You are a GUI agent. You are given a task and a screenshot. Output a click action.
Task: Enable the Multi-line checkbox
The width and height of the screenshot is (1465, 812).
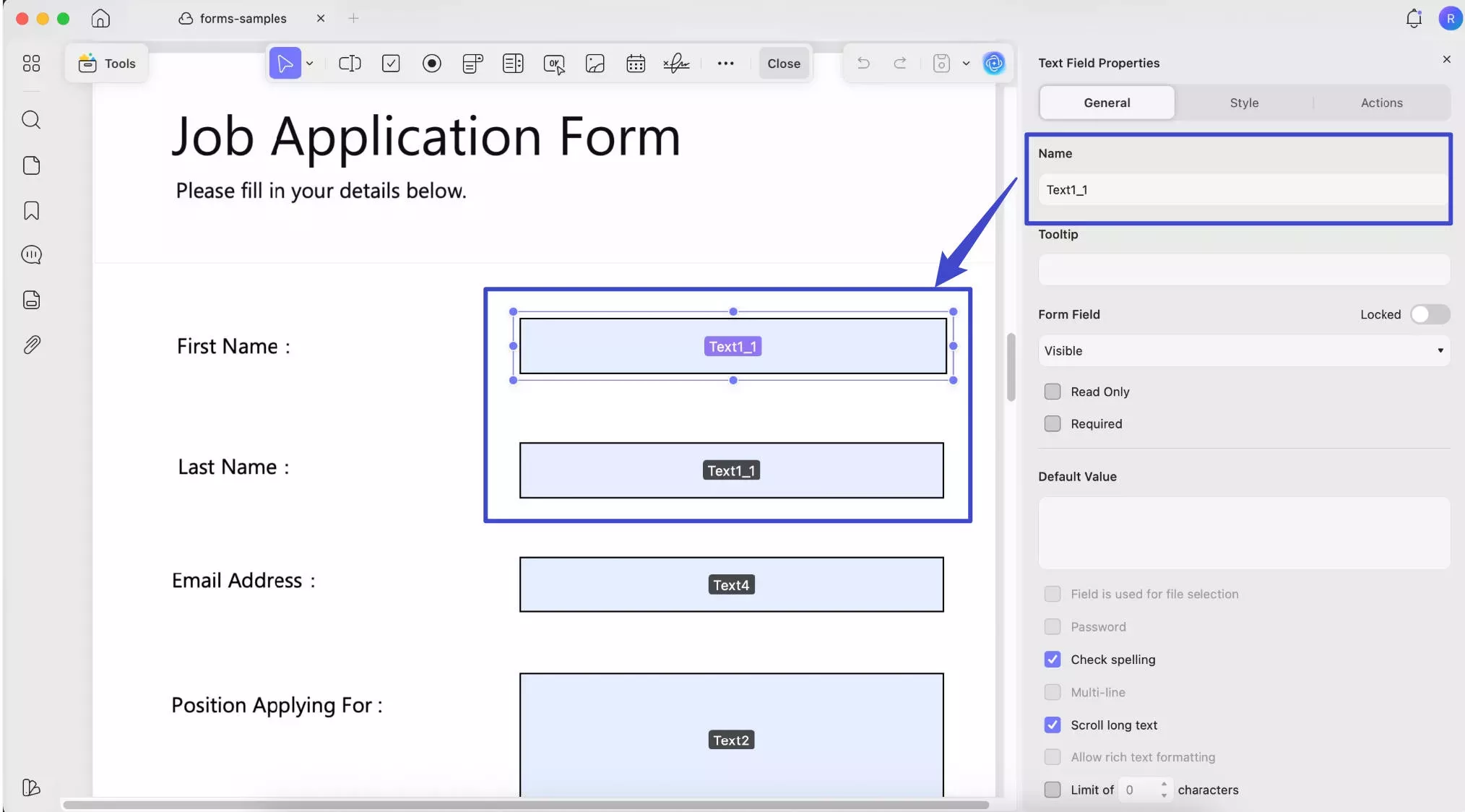[1053, 692]
